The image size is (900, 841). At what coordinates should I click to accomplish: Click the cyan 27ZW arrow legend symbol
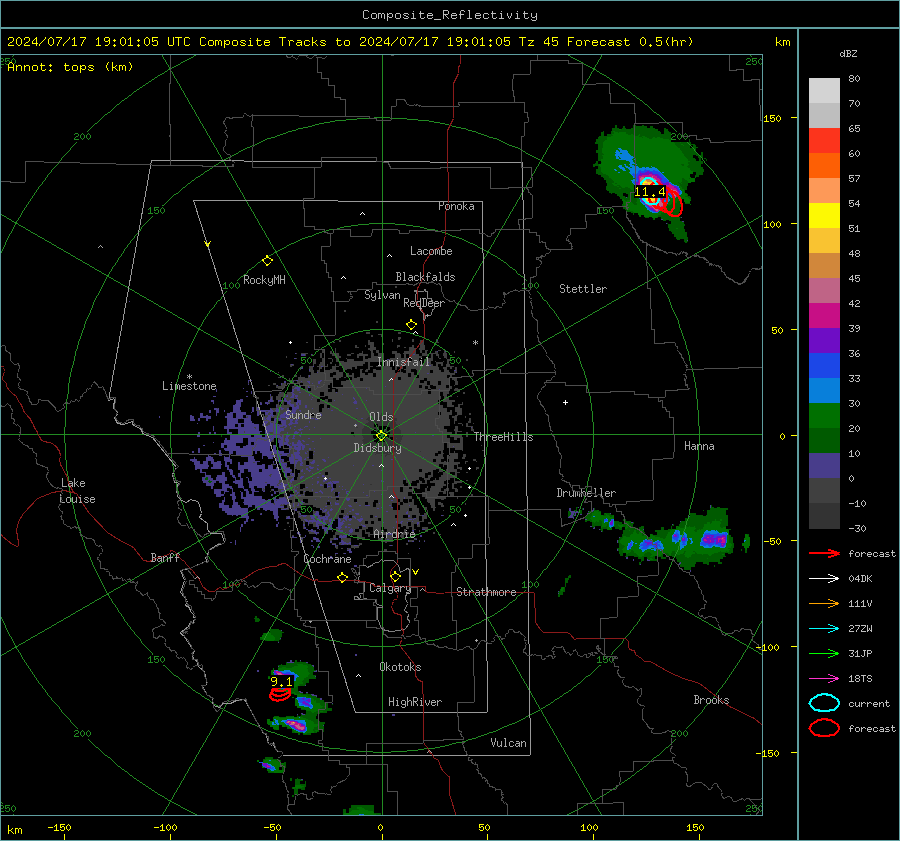pos(824,629)
